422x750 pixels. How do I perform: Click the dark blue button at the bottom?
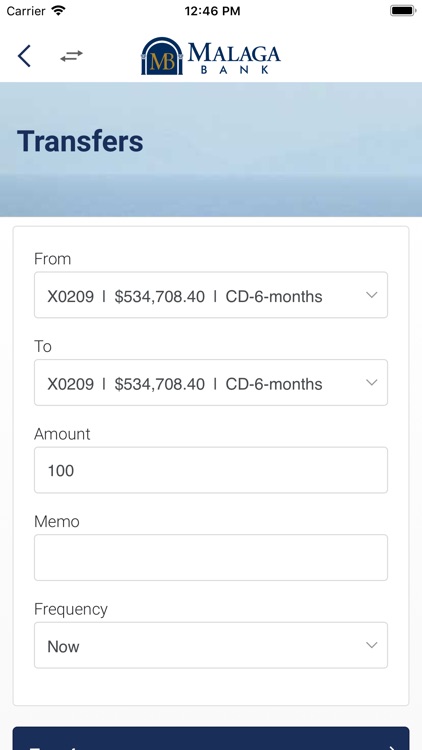[211, 739]
